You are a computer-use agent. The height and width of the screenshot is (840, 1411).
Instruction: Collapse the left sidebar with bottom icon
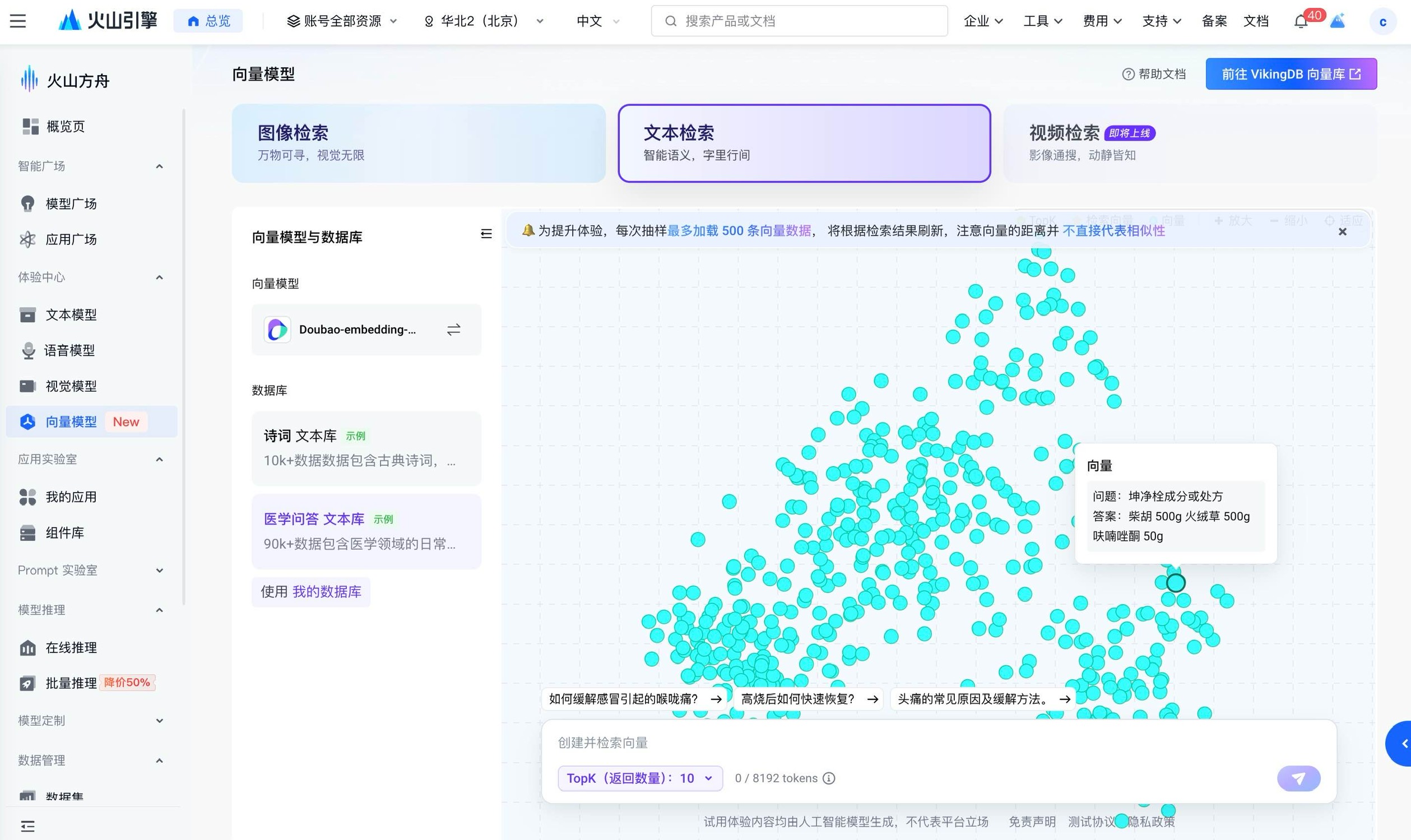point(27,826)
